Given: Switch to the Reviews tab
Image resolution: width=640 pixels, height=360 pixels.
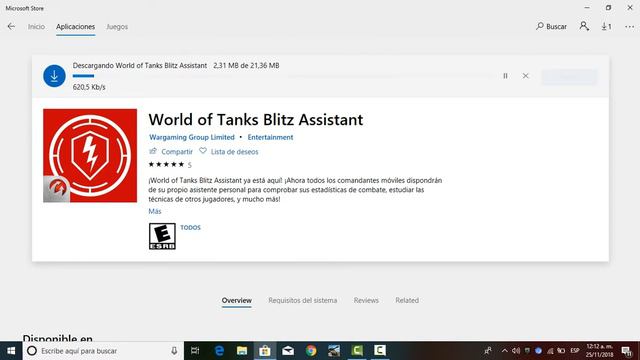Looking at the screenshot, I should pos(366,300).
